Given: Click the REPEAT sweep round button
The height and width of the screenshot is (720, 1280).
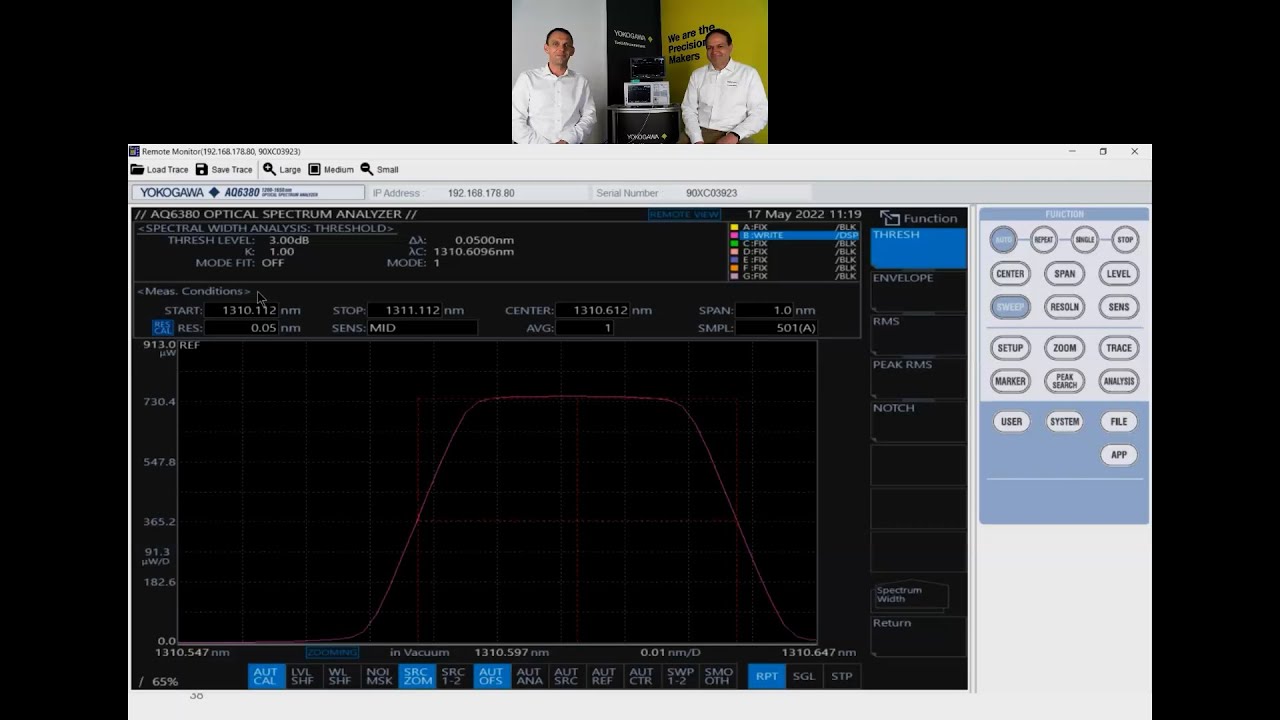Looking at the screenshot, I should click(1044, 240).
